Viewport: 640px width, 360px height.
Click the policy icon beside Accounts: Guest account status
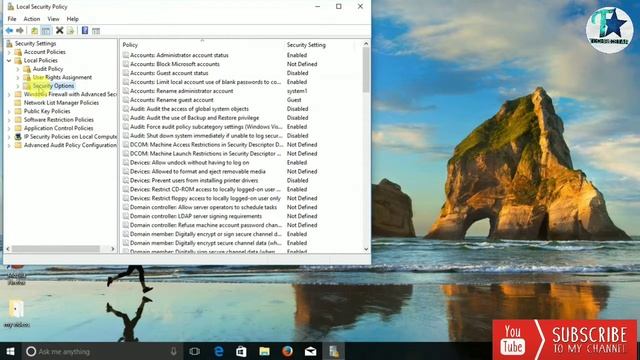click(126, 73)
